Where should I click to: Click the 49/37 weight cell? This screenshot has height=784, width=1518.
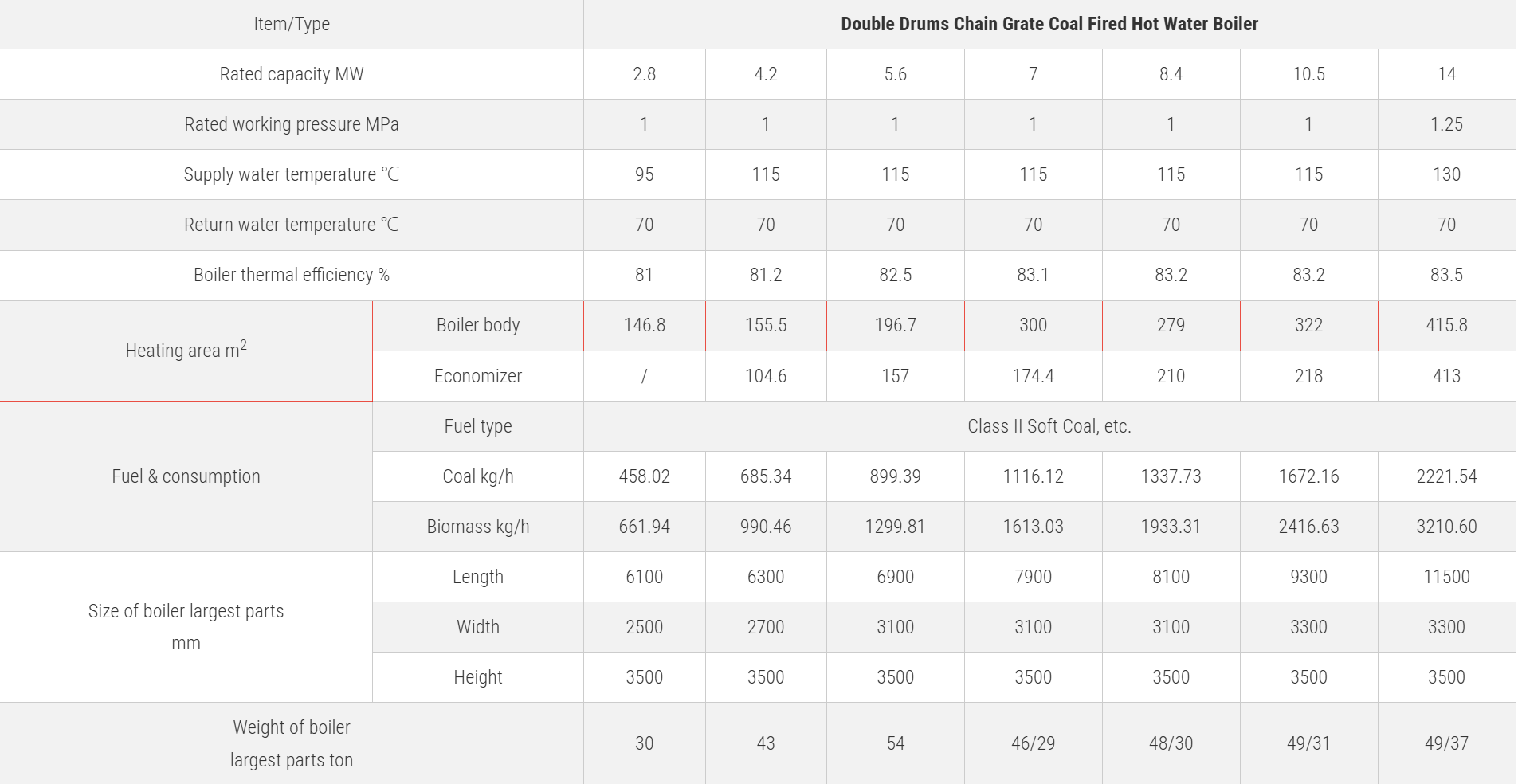point(1446,743)
